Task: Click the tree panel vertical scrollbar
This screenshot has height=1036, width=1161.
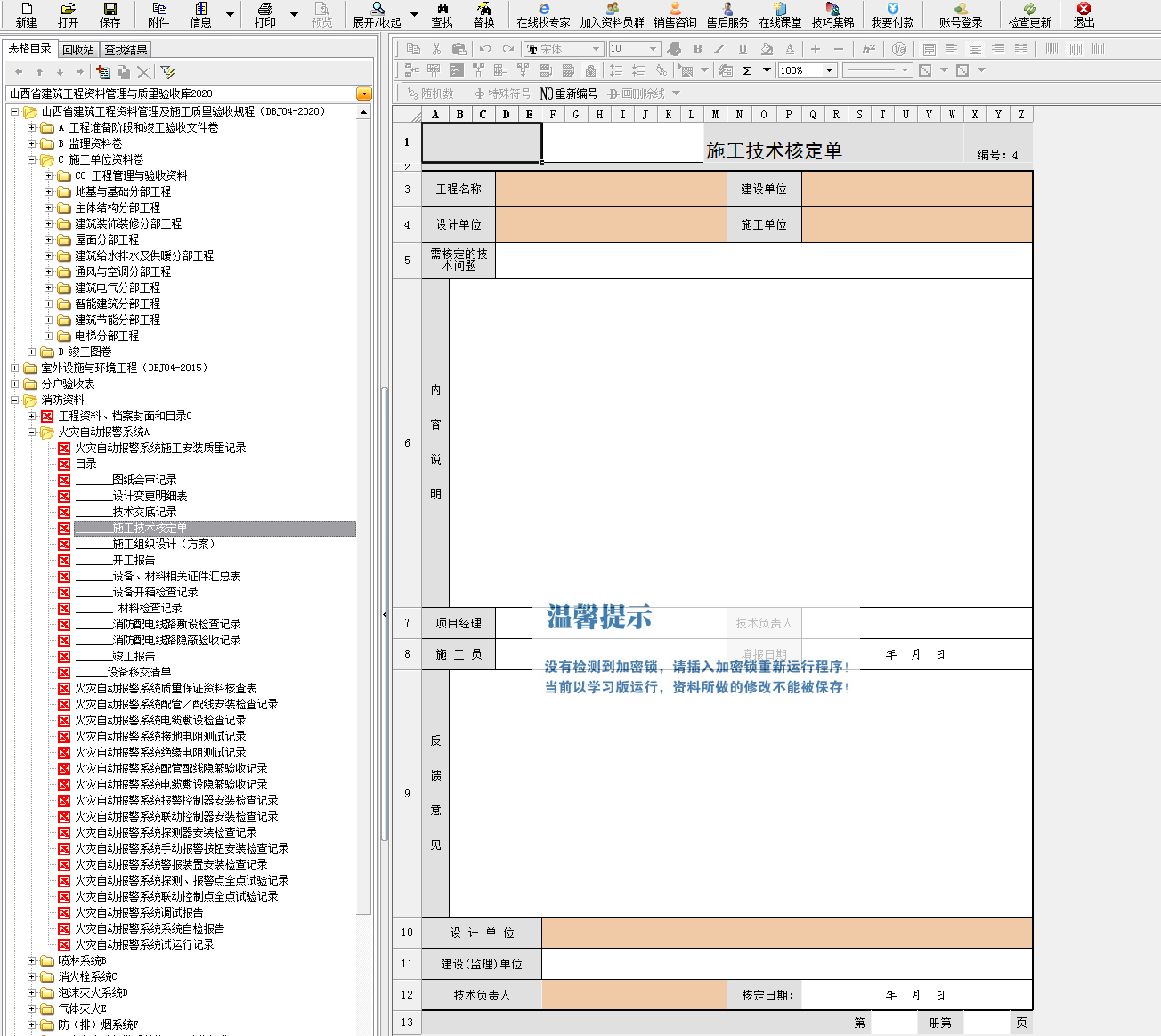Action: [x=363, y=516]
